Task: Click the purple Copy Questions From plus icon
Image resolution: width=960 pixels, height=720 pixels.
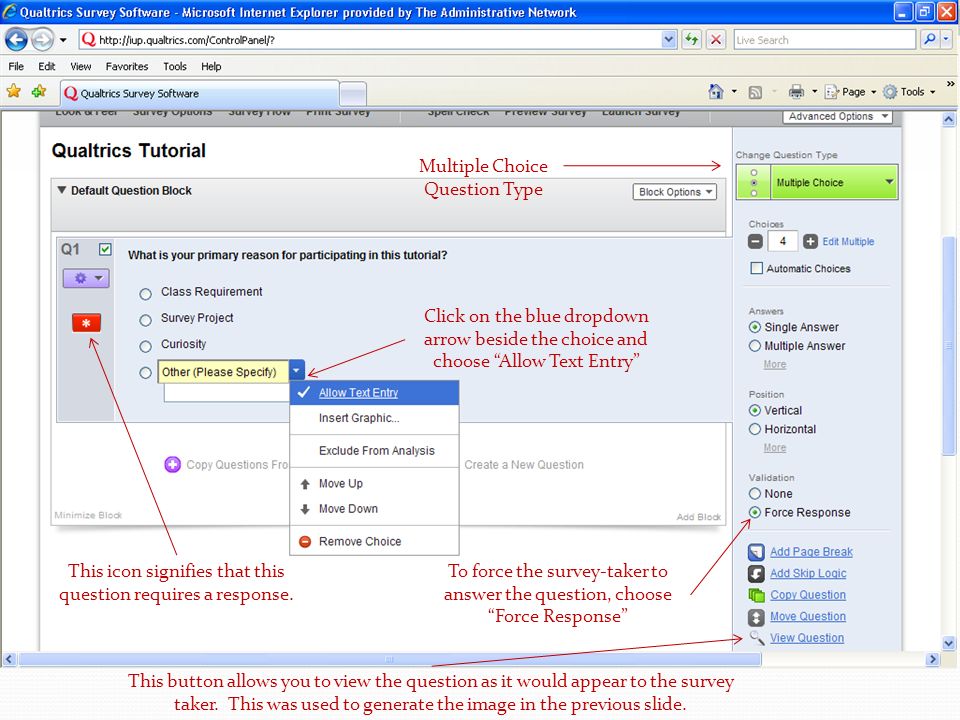Action: click(173, 465)
